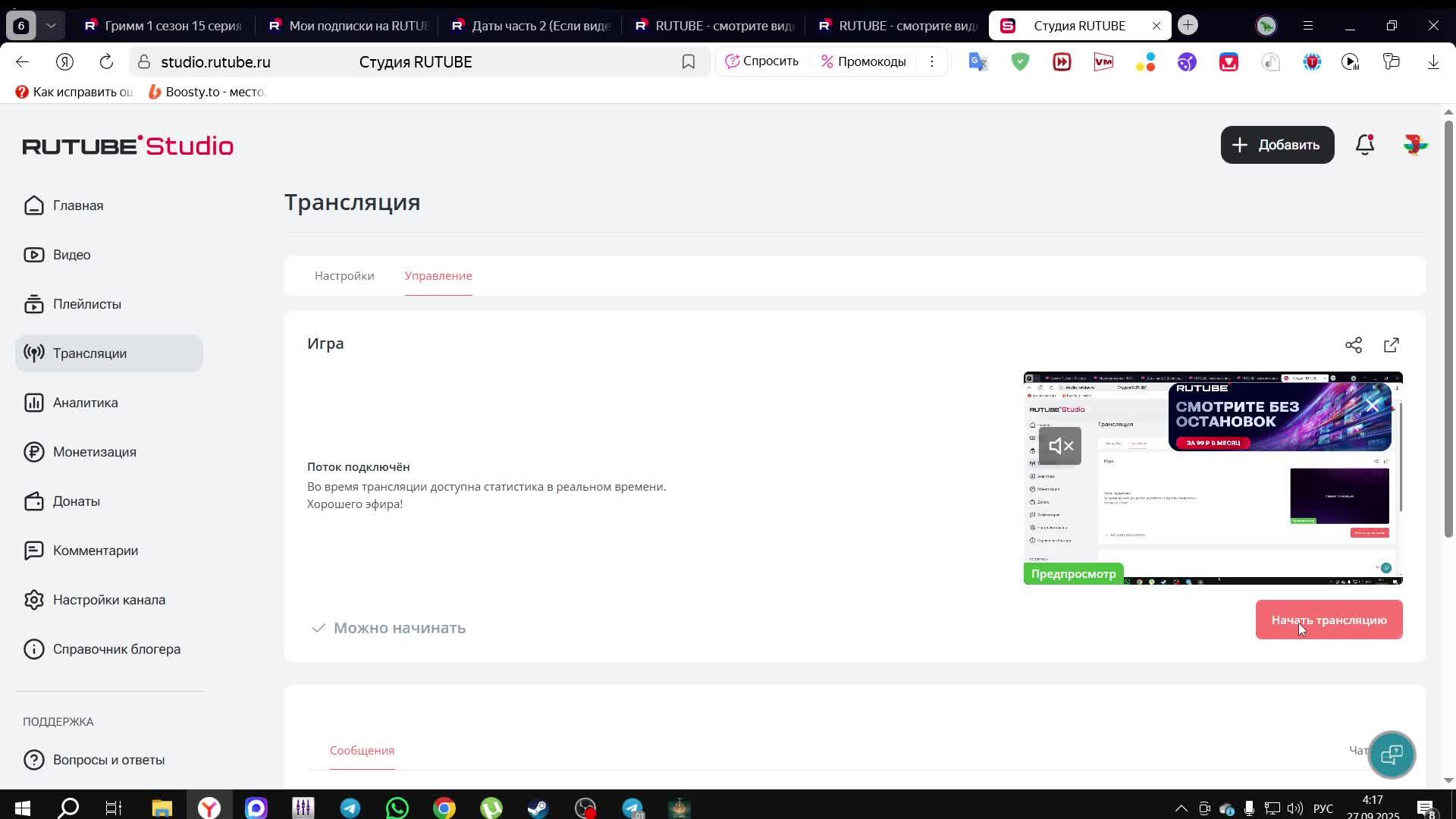The width and height of the screenshot is (1456, 819).
Task: Open the user avatar profile menu
Action: click(x=1415, y=145)
